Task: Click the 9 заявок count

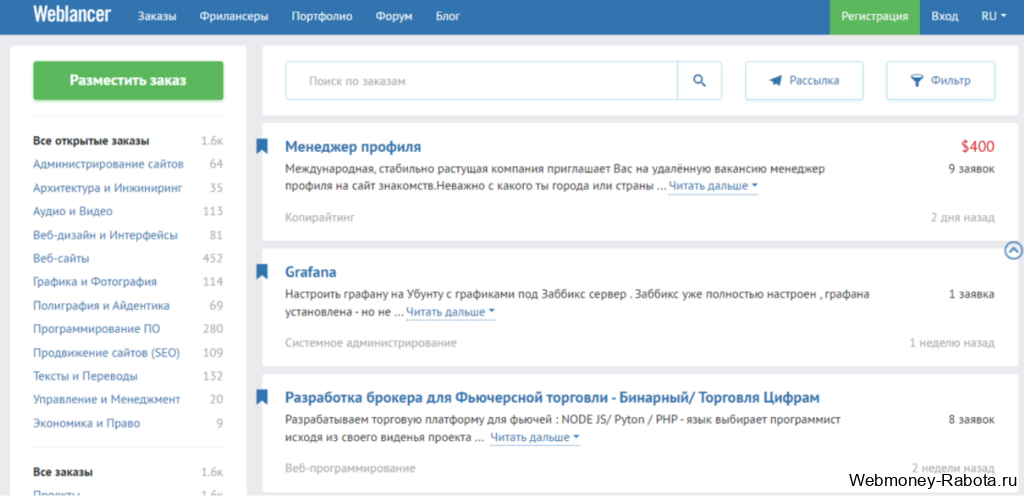Action: [x=972, y=169]
